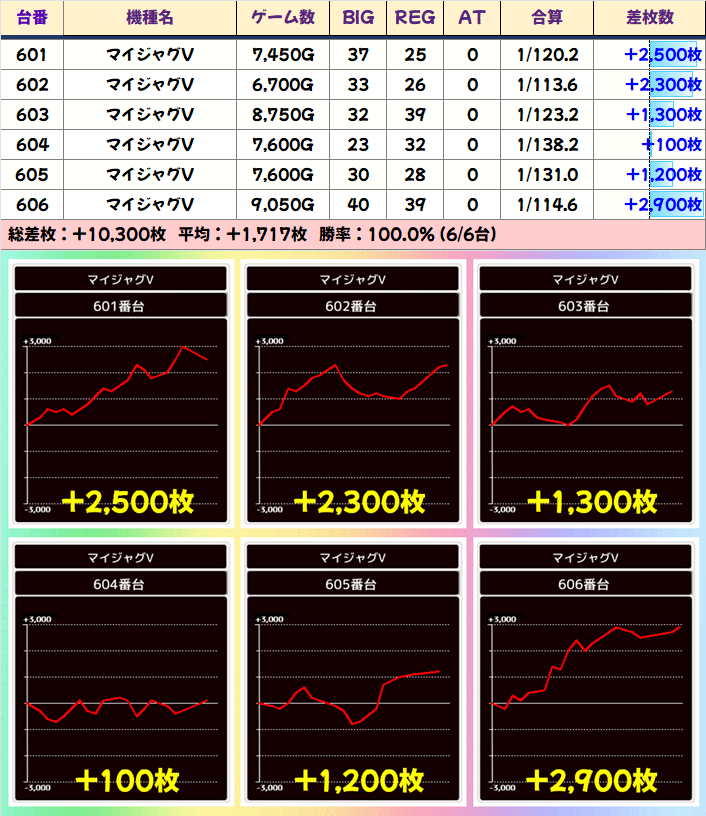Image resolution: width=706 pixels, height=816 pixels.
Task: Click the 606番台 title label
Action: (587, 584)
